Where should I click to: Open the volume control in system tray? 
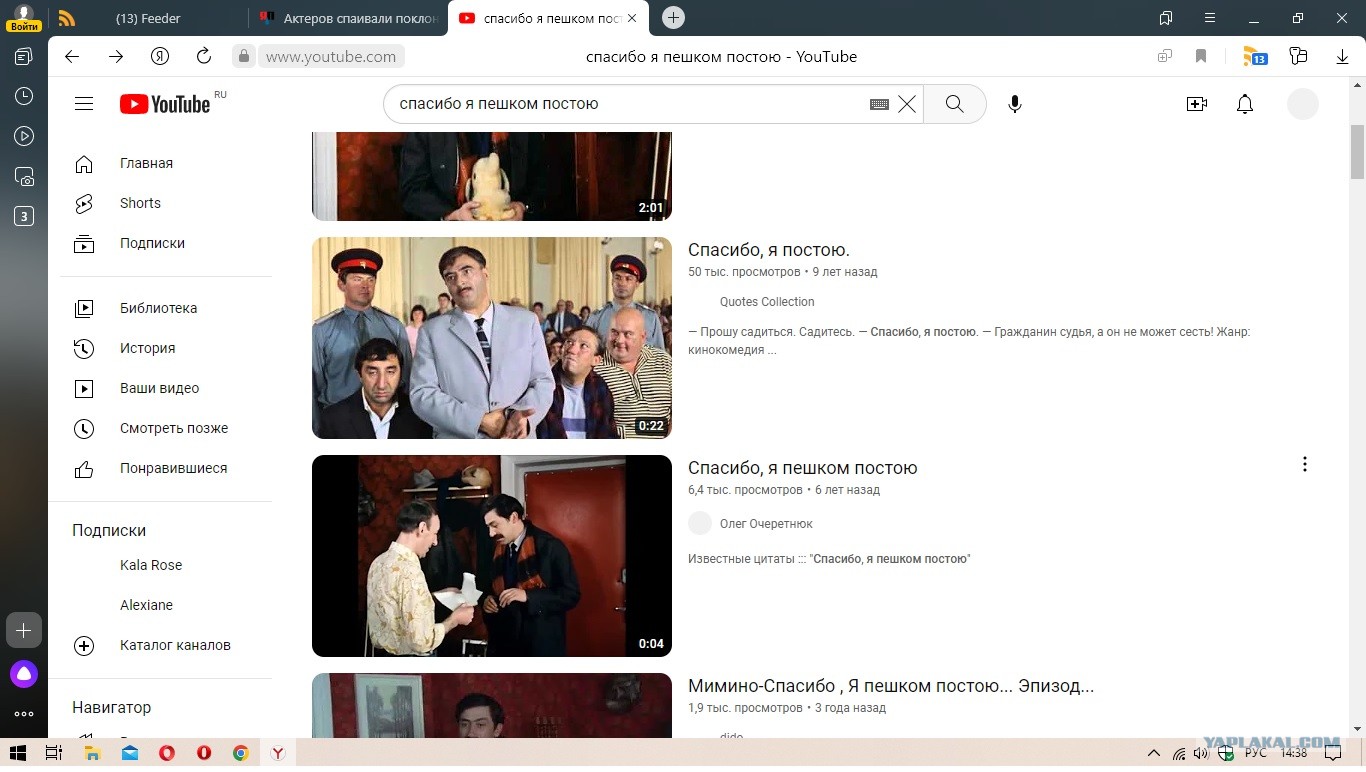pyautogui.click(x=1200, y=753)
